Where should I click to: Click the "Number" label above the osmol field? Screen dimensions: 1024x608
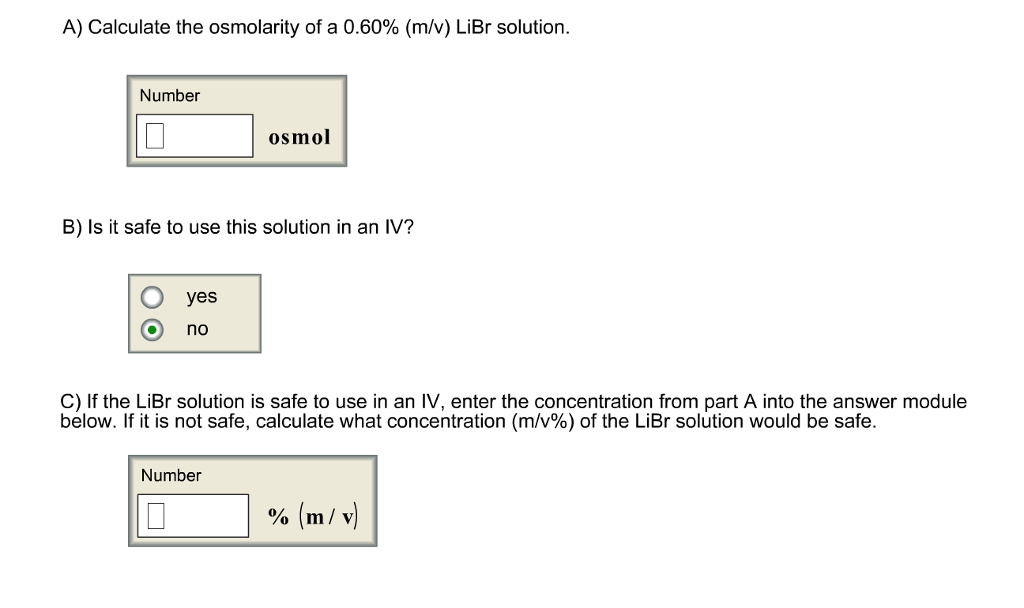click(x=169, y=96)
